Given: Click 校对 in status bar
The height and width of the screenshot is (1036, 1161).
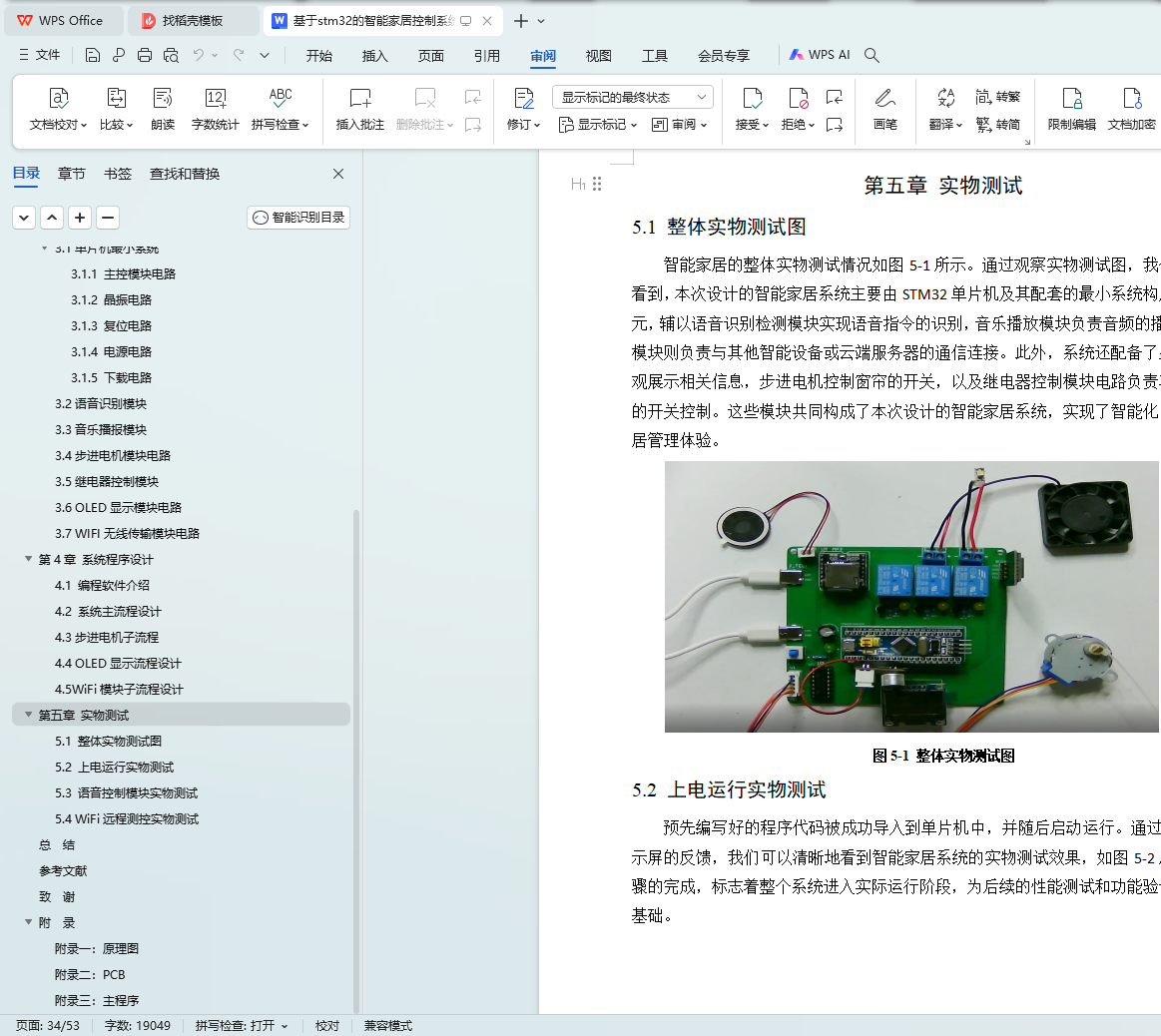Looking at the screenshot, I should coord(326,1026).
